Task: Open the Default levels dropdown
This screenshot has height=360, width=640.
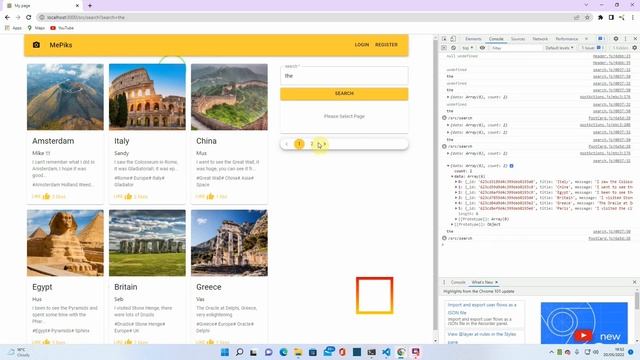Action: [x=559, y=48]
